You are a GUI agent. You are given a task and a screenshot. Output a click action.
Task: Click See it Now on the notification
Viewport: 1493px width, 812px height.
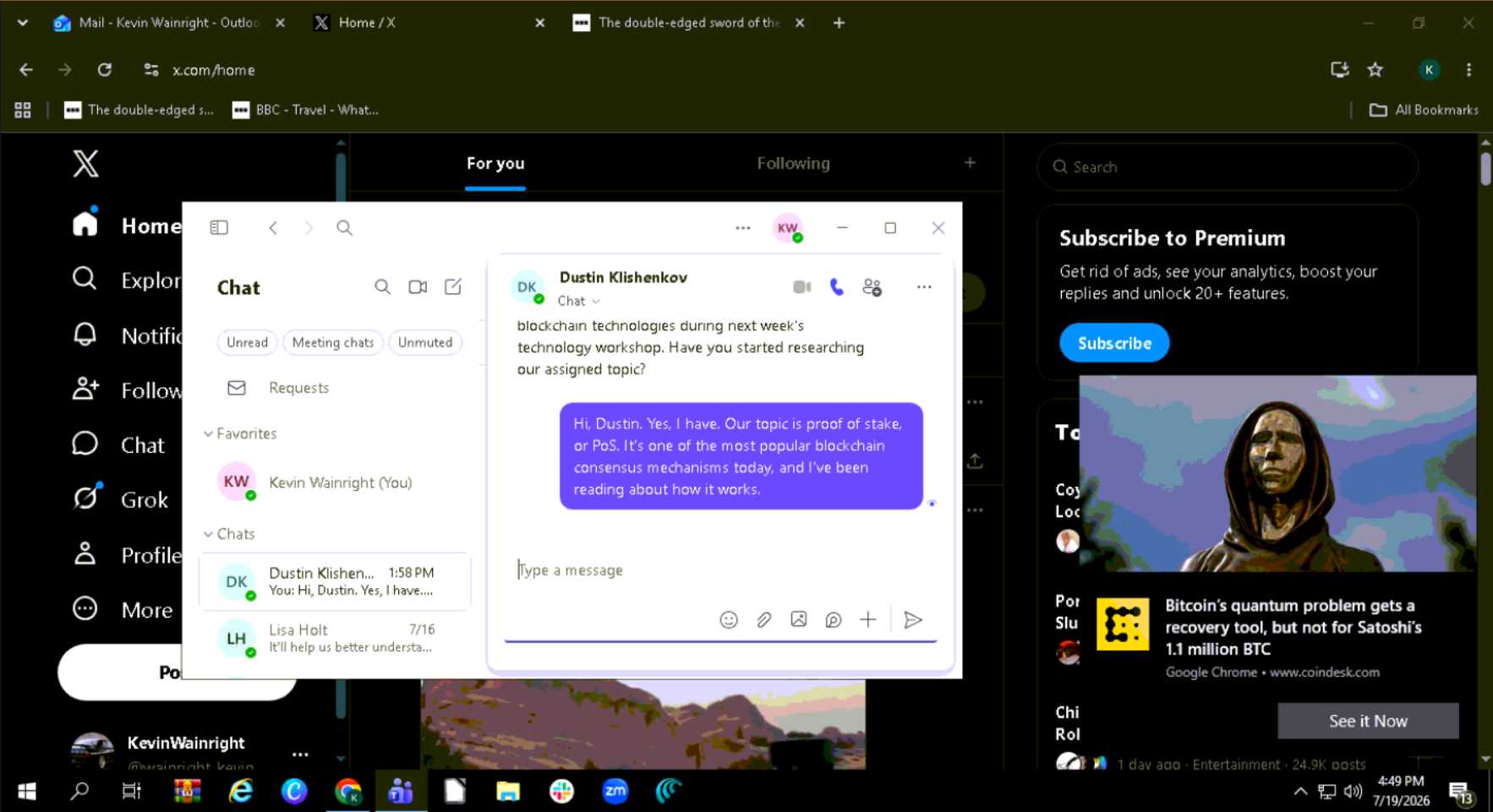point(1368,721)
